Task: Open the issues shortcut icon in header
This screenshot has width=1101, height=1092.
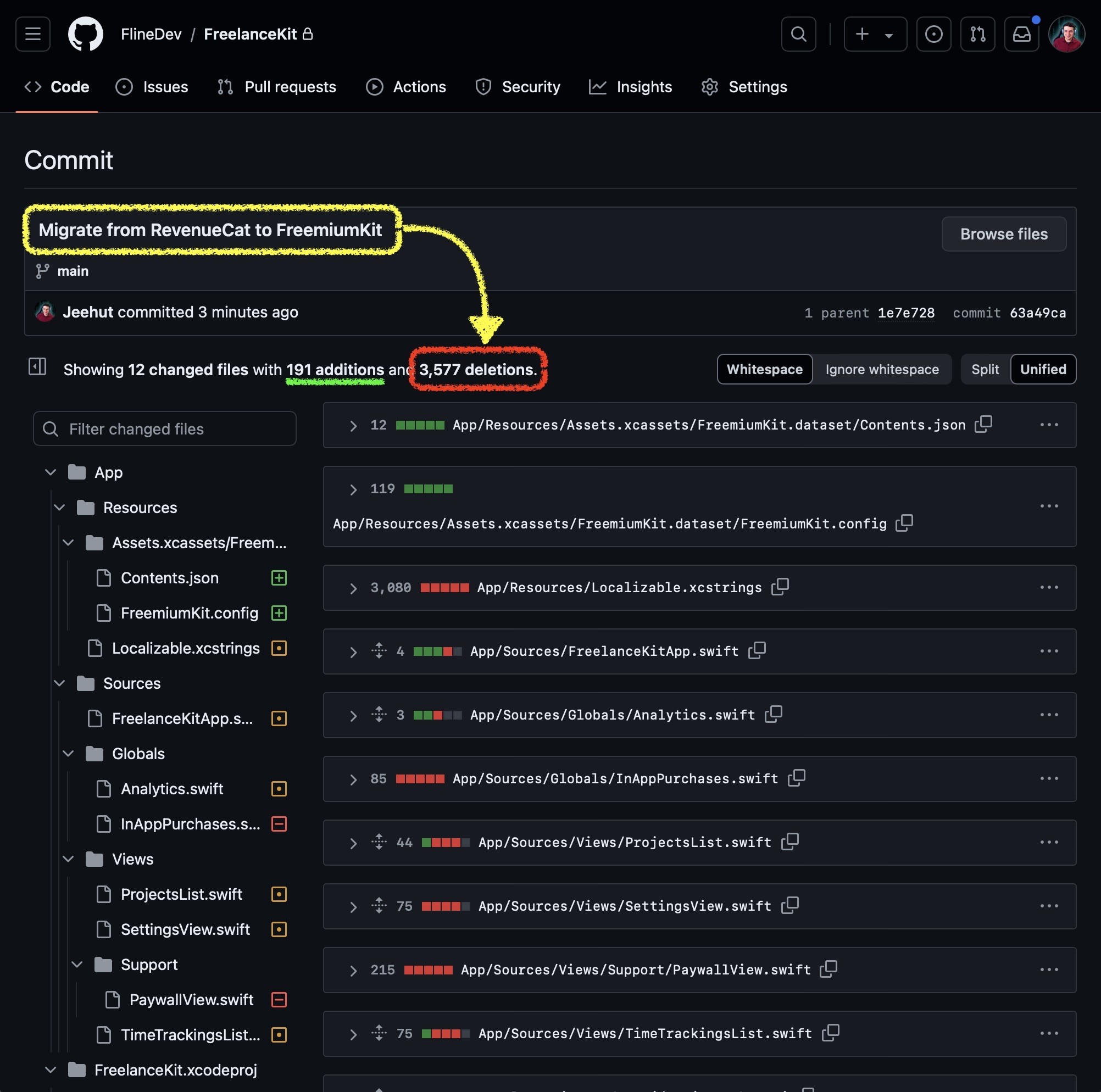Action: coord(933,34)
